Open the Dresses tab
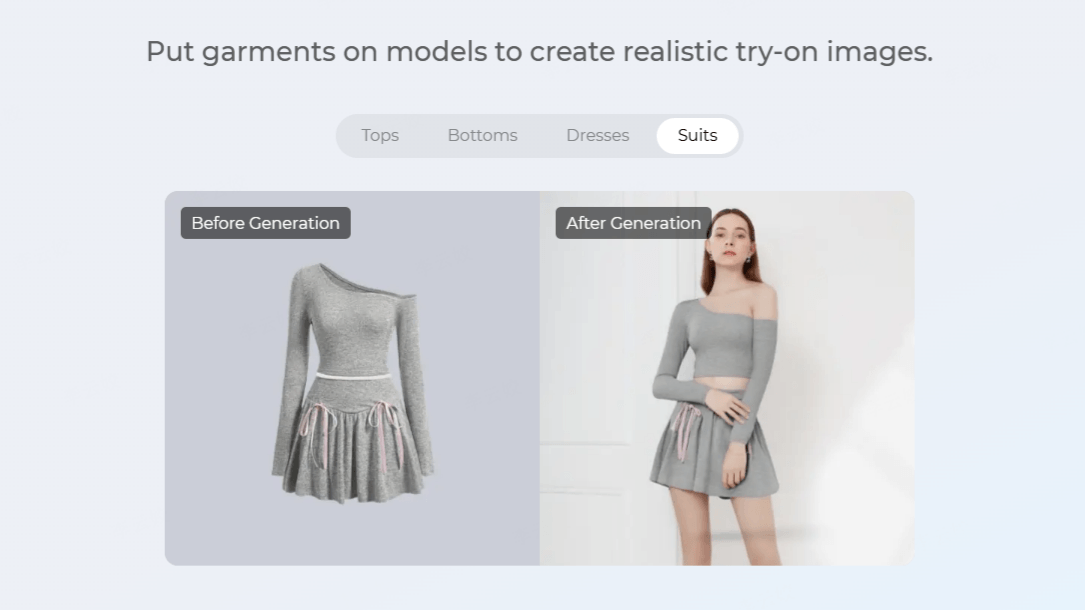Image resolution: width=1085 pixels, height=610 pixels. [x=597, y=136]
